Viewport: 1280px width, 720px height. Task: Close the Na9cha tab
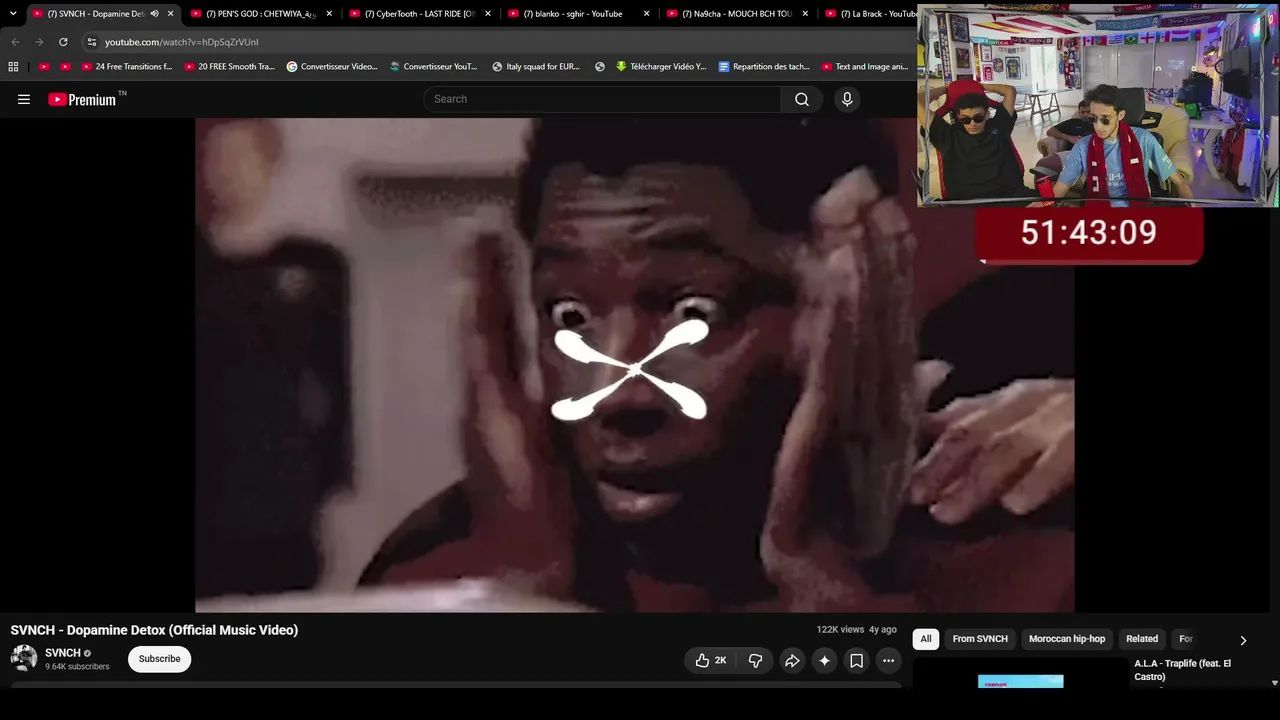[x=805, y=14]
